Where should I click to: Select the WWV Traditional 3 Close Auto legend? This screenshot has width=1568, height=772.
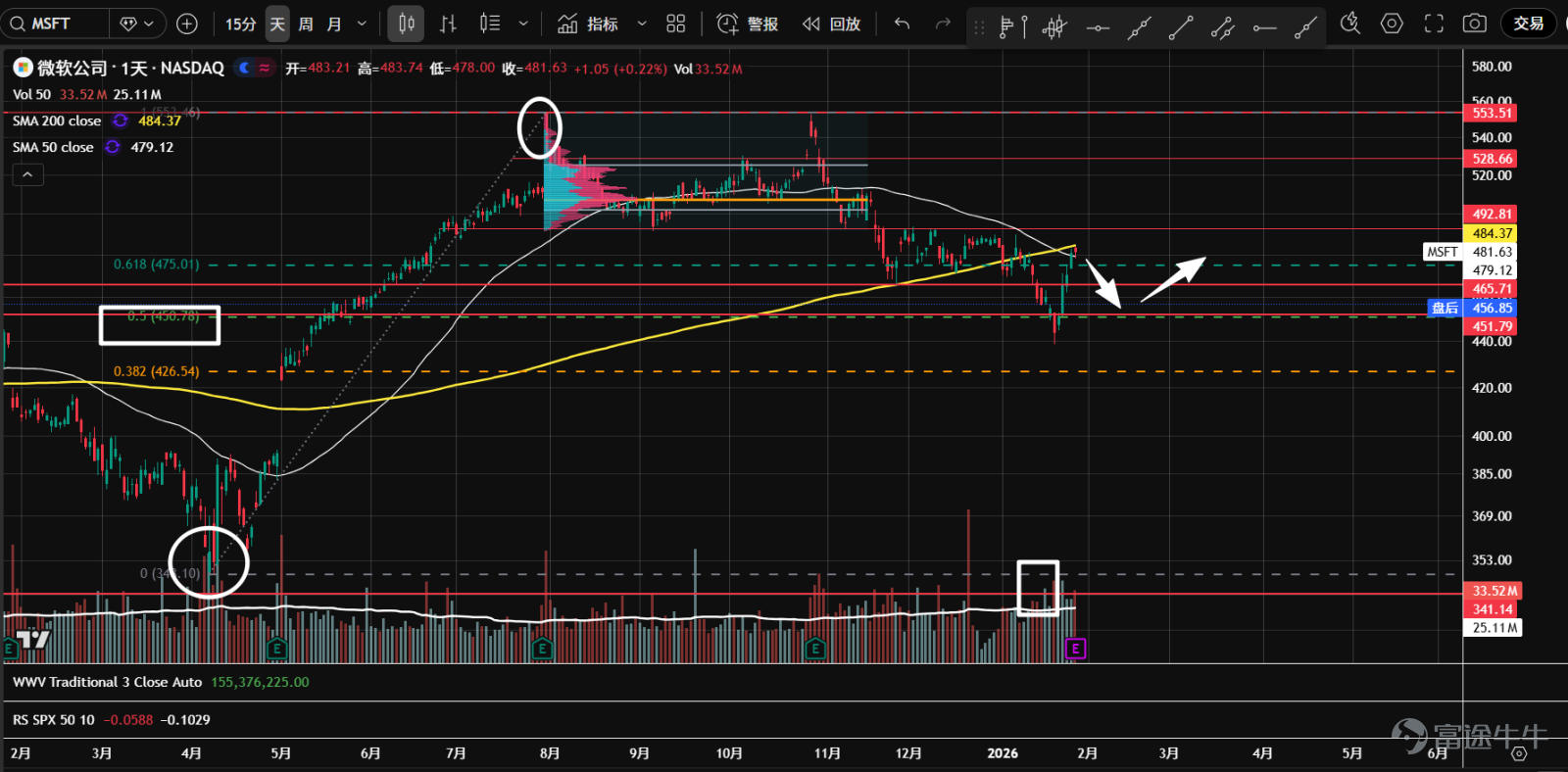(x=107, y=682)
